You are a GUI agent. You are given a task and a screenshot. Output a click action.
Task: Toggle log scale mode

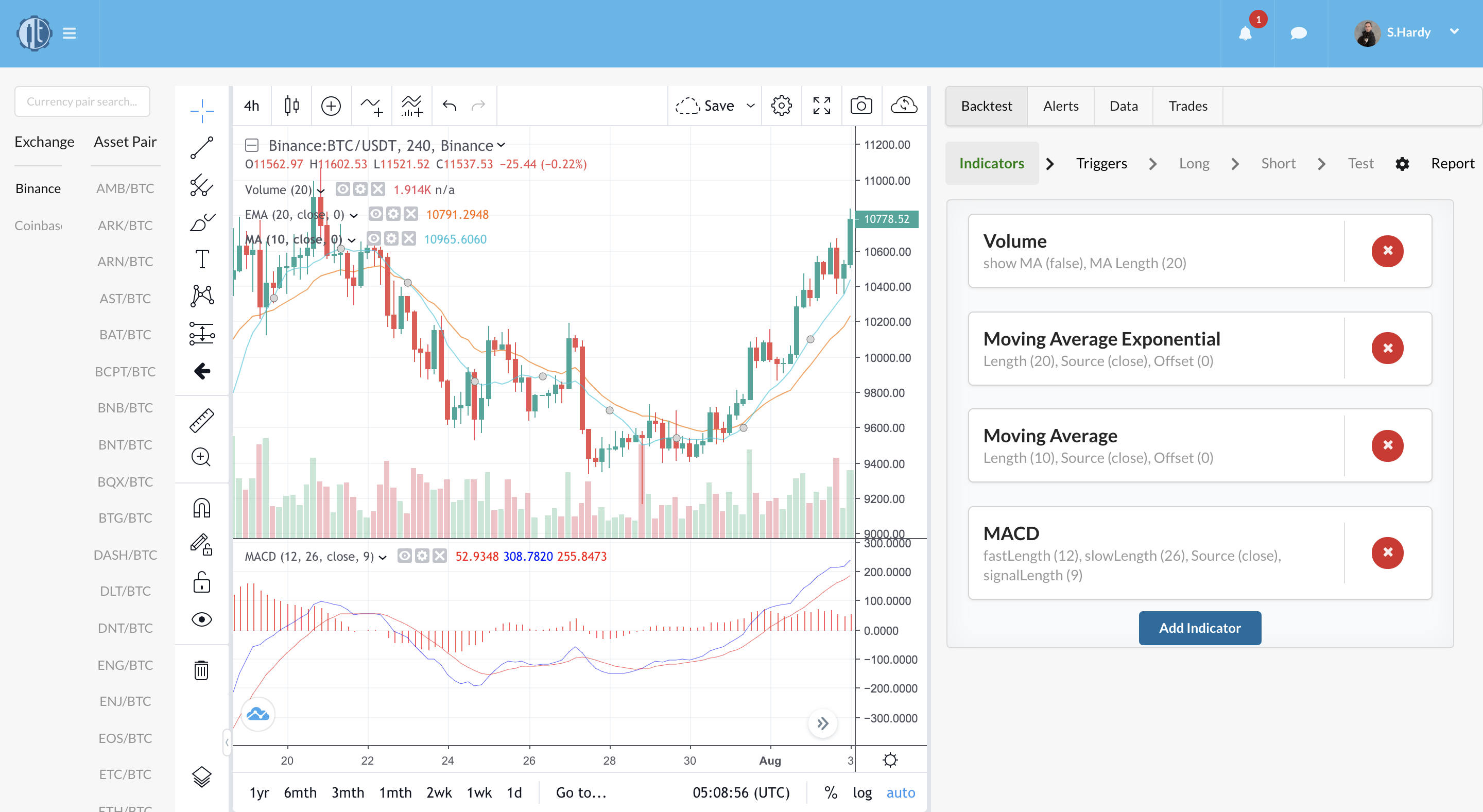tap(862, 793)
